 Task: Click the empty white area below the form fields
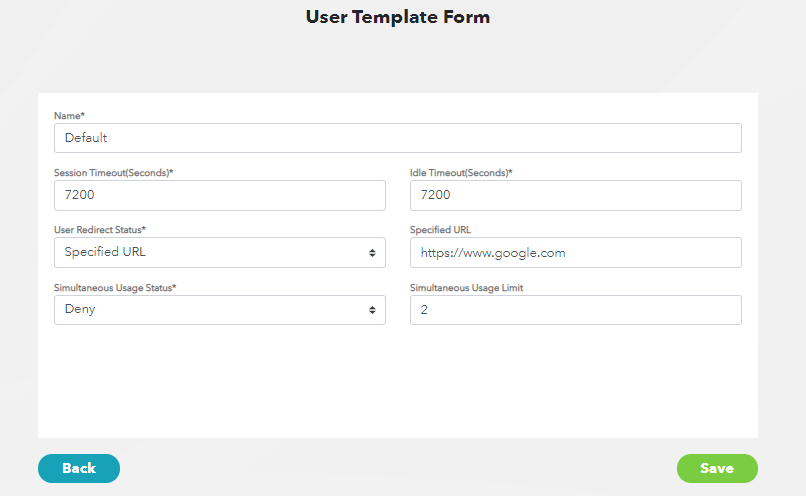(397, 385)
